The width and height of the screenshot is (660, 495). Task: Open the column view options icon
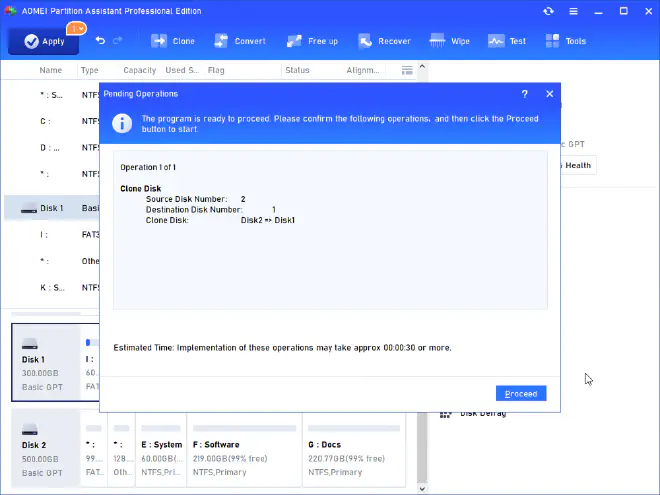pyautogui.click(x=407, y=71)
